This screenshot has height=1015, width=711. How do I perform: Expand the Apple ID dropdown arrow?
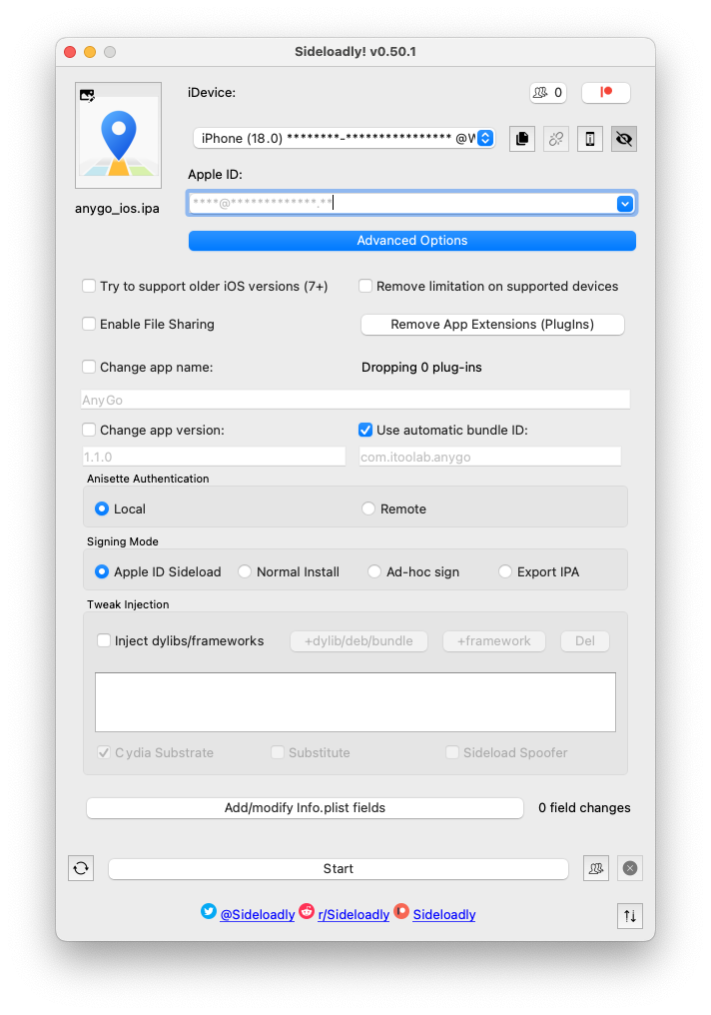tap(625, 203)
